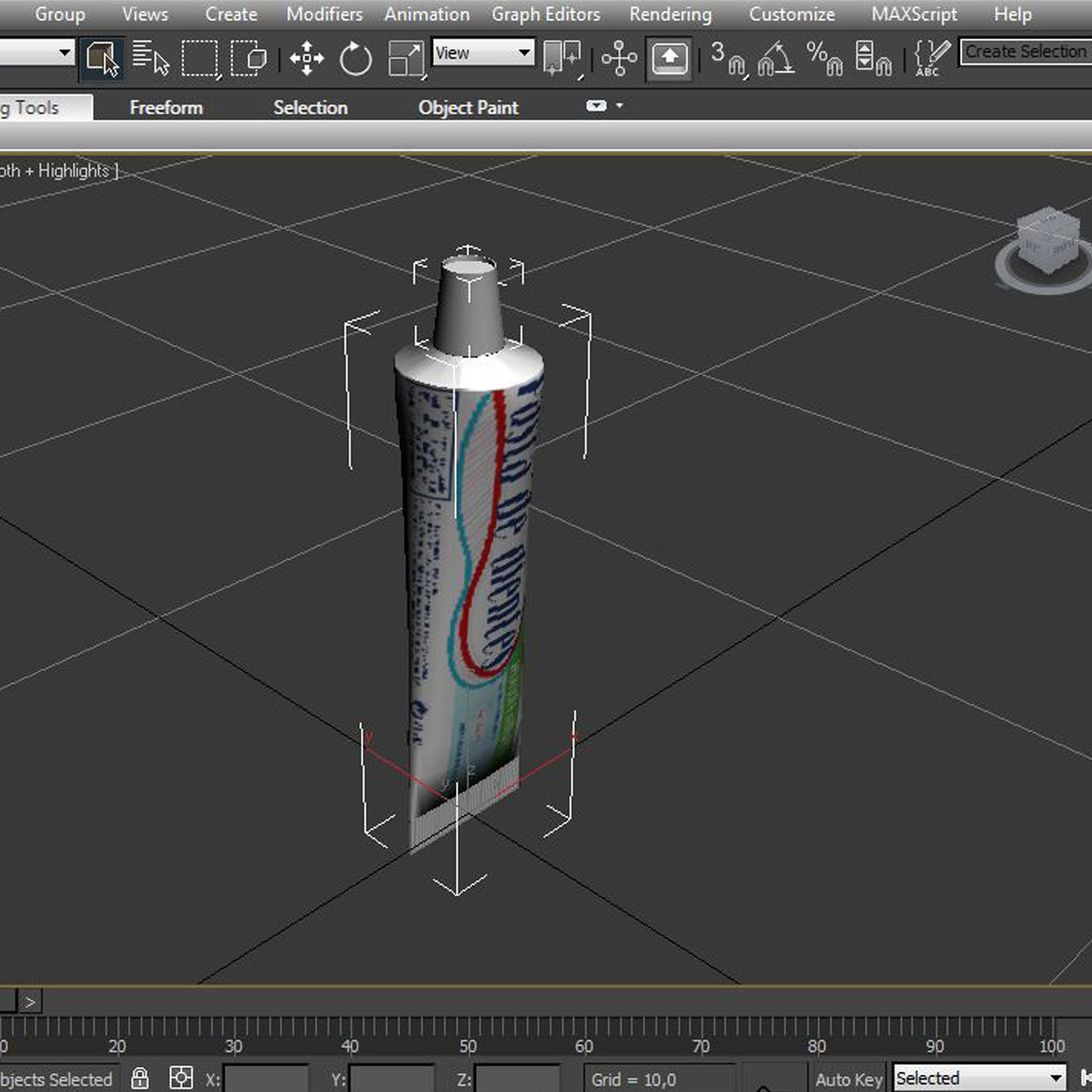Open the View reference coordinate dropdown
This screenshot has width=1092, height=1092.
pyautogui.click(x=482, y=53)
